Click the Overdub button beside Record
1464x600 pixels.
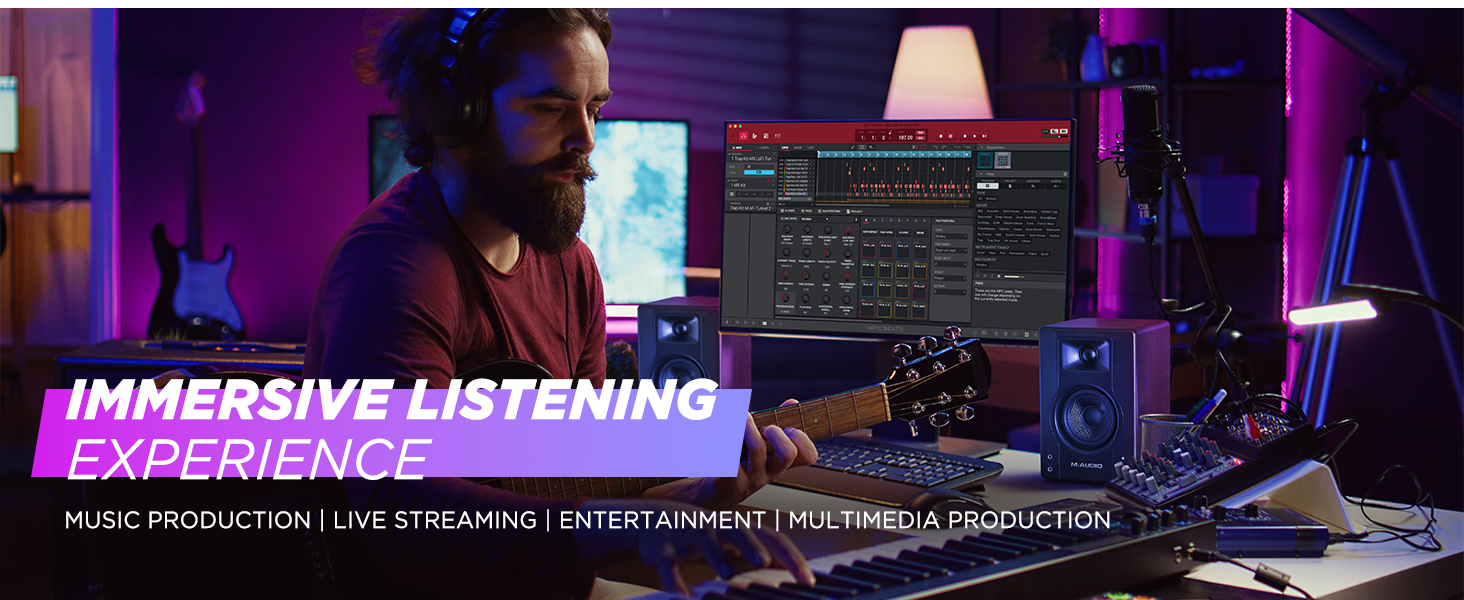(x=951, y=135)
